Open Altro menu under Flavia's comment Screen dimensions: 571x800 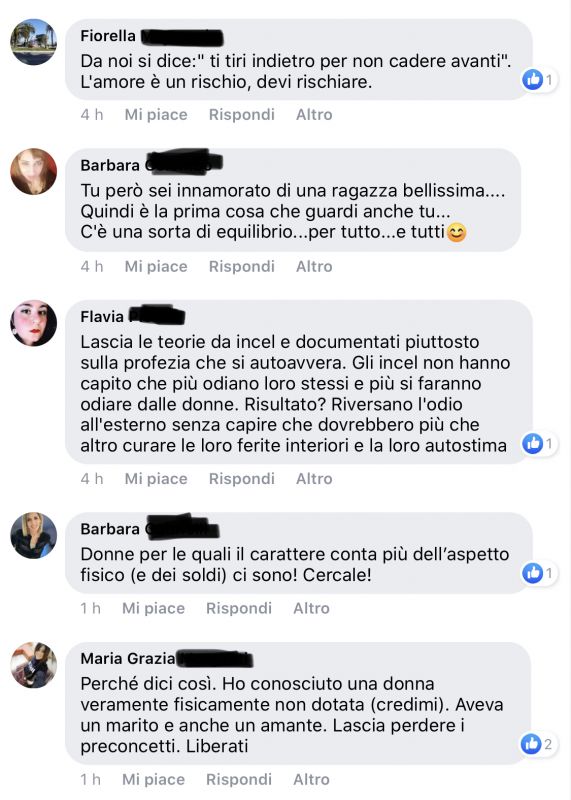tap(314, 479)
